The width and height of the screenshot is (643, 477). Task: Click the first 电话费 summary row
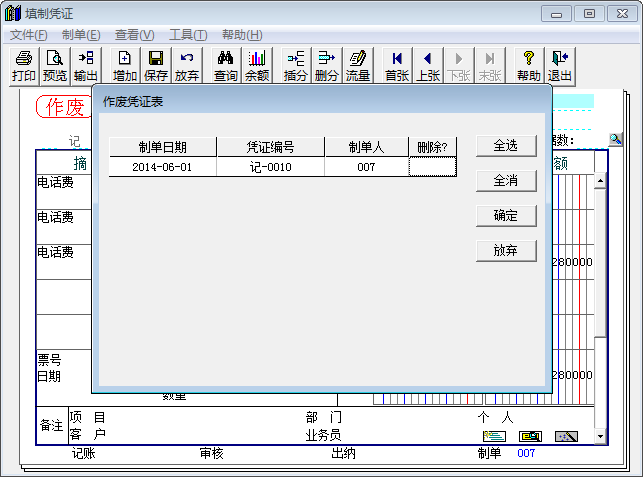(64, 192)
